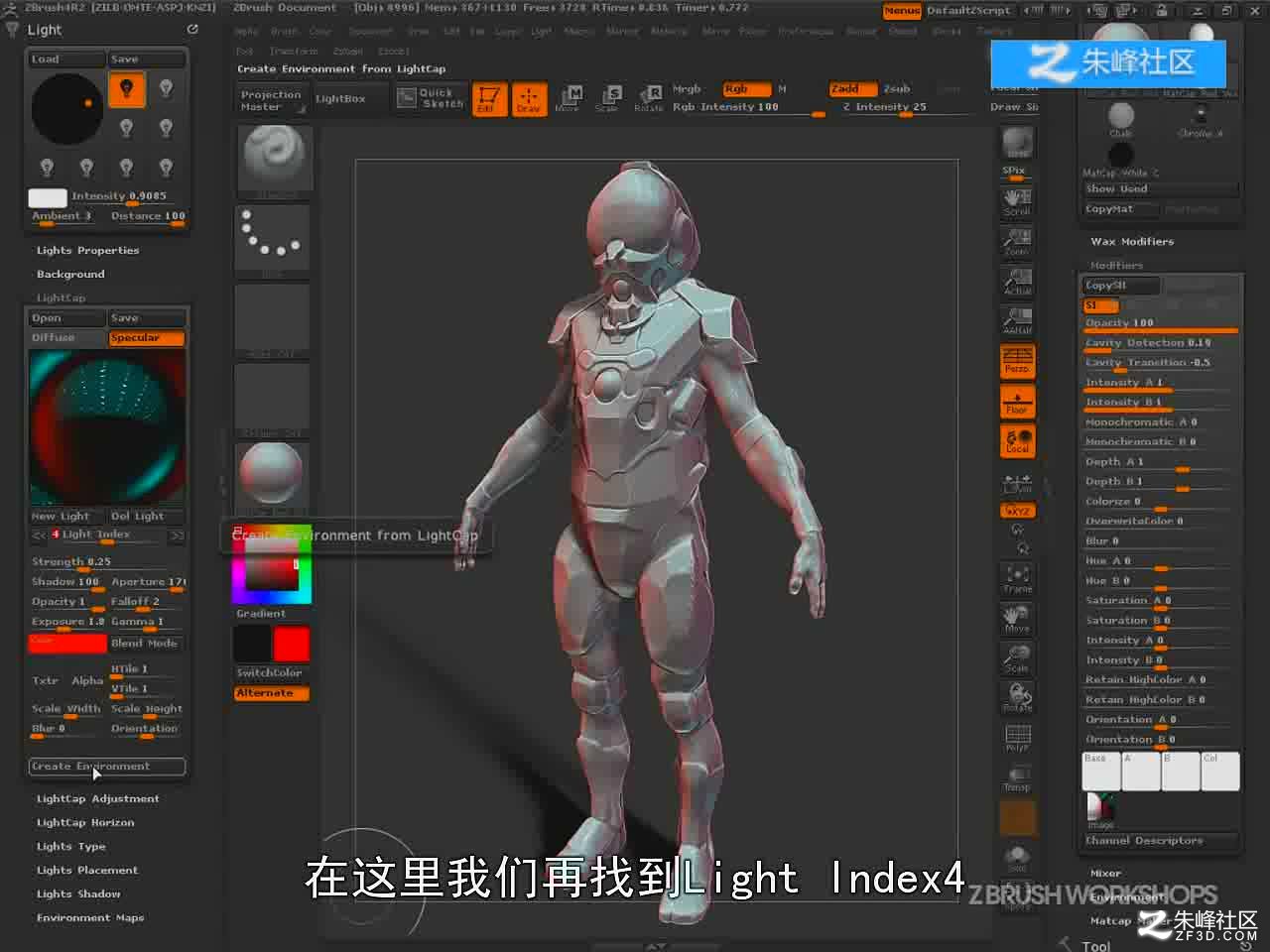Click the Rotate icon in right shelf
The height and width of the screenshot is (952, 1270).
click(1017, 697)
